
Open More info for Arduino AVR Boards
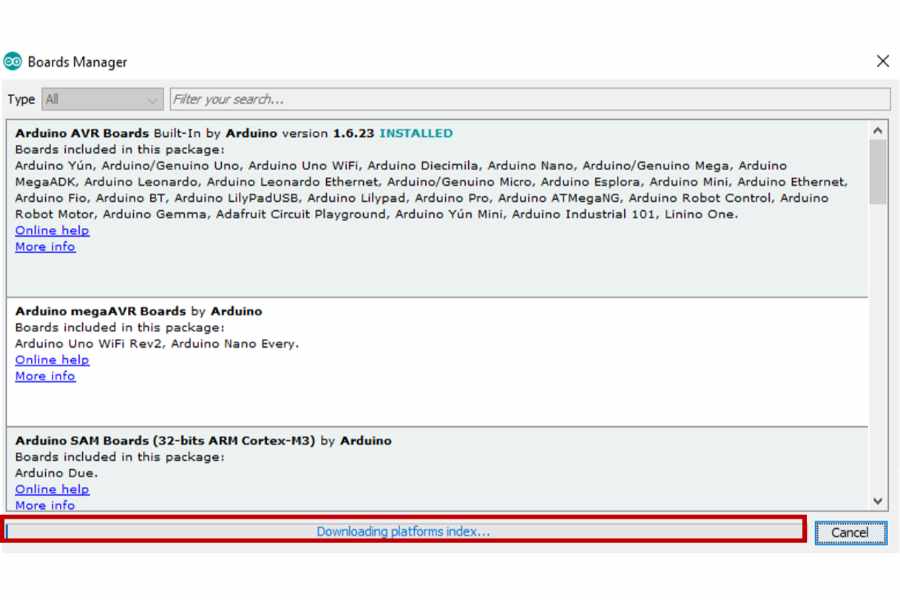tap(45, 246)
